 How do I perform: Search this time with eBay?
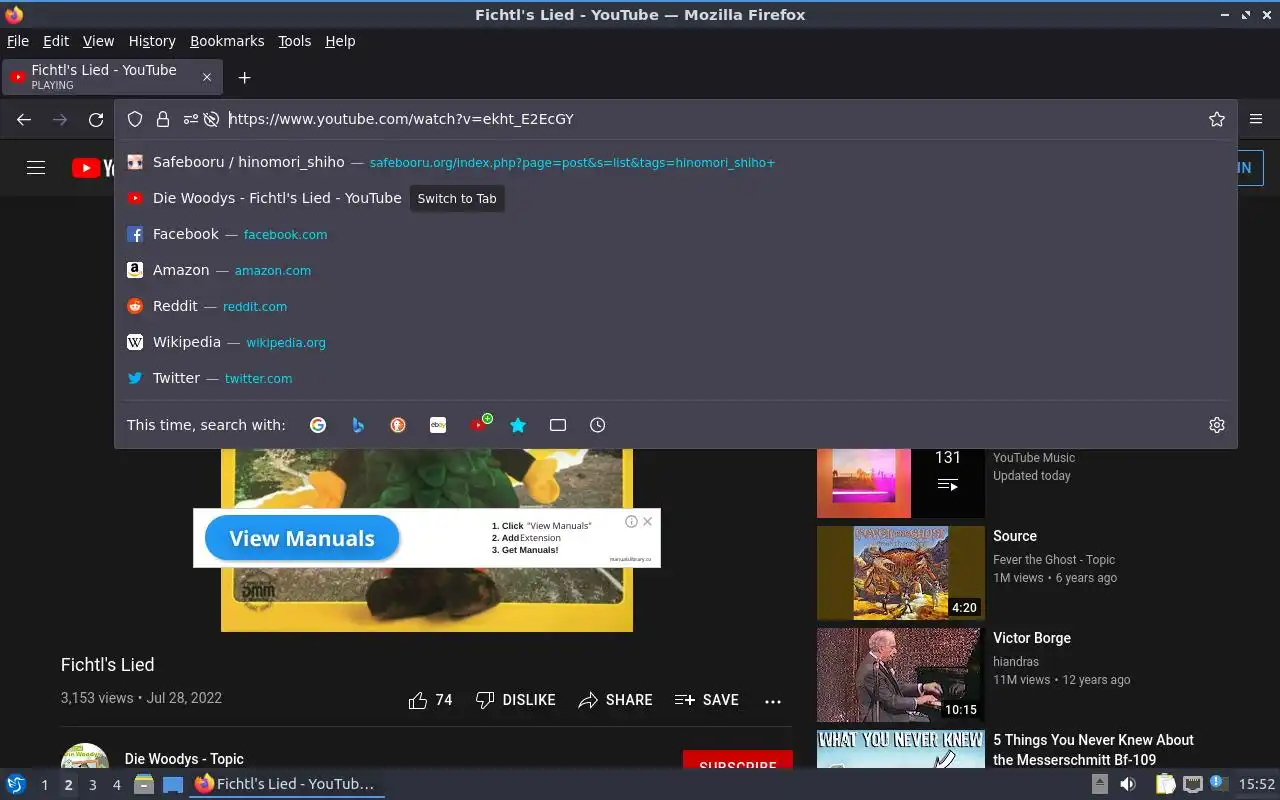point(438,425)
